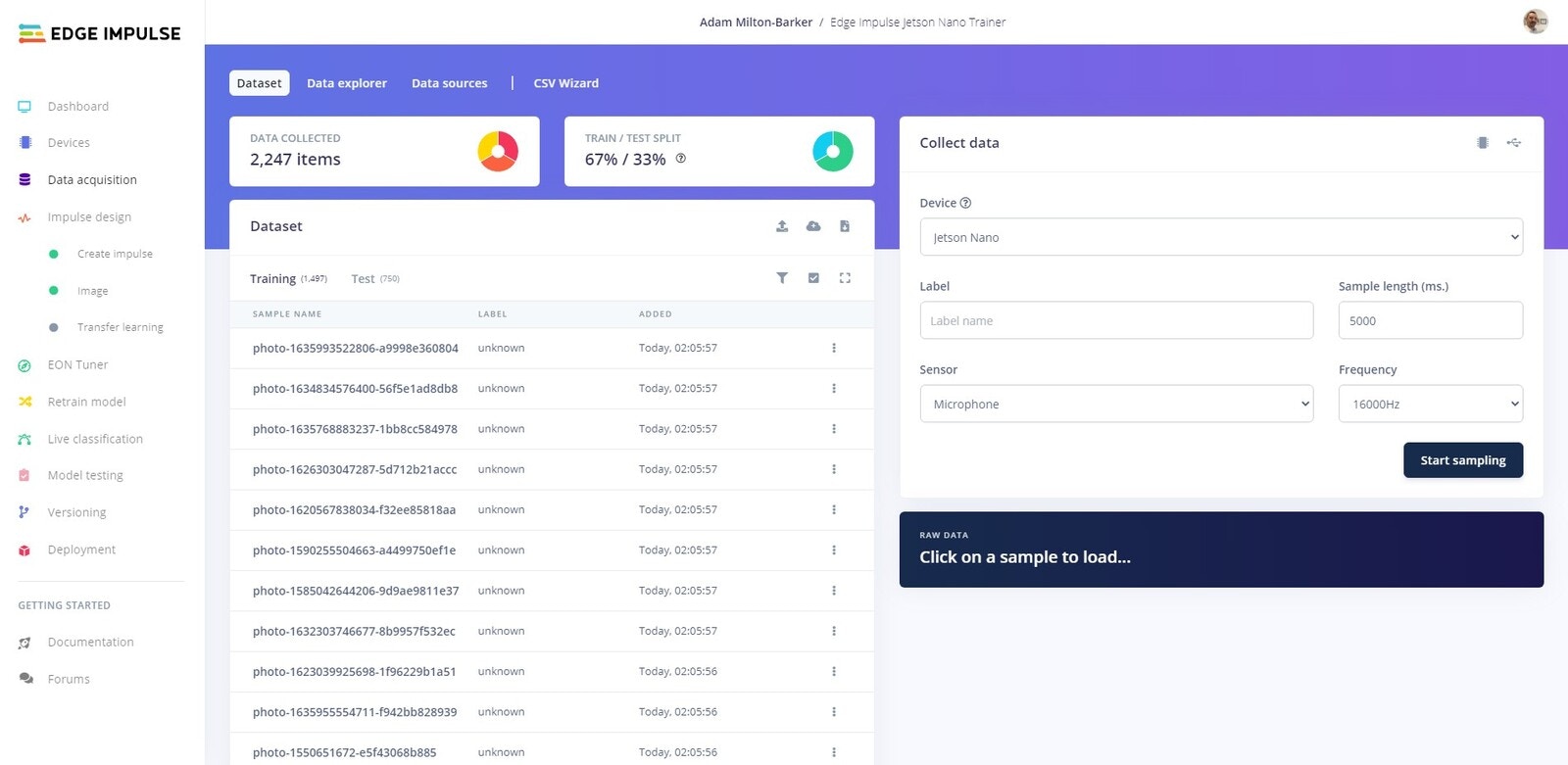
Task: Click the USB connect icon in Collect data
Action: [1514, 143]
